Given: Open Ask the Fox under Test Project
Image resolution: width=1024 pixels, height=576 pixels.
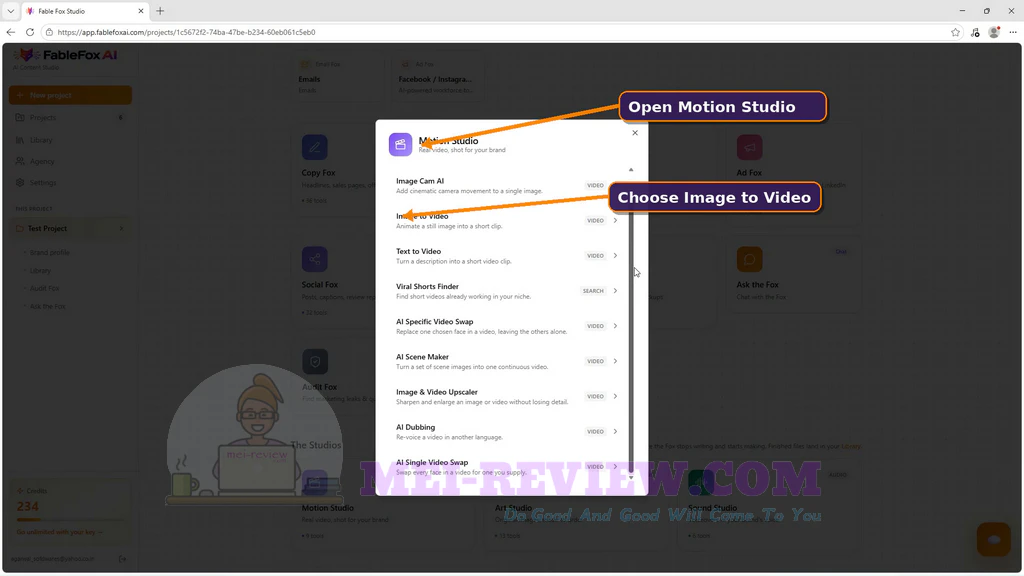Looking at the screenshot, I should click(48, 306).
